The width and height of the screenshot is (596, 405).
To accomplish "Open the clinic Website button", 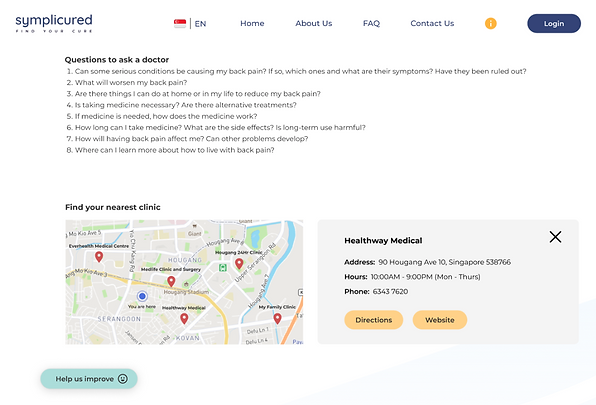I will 440,320.
